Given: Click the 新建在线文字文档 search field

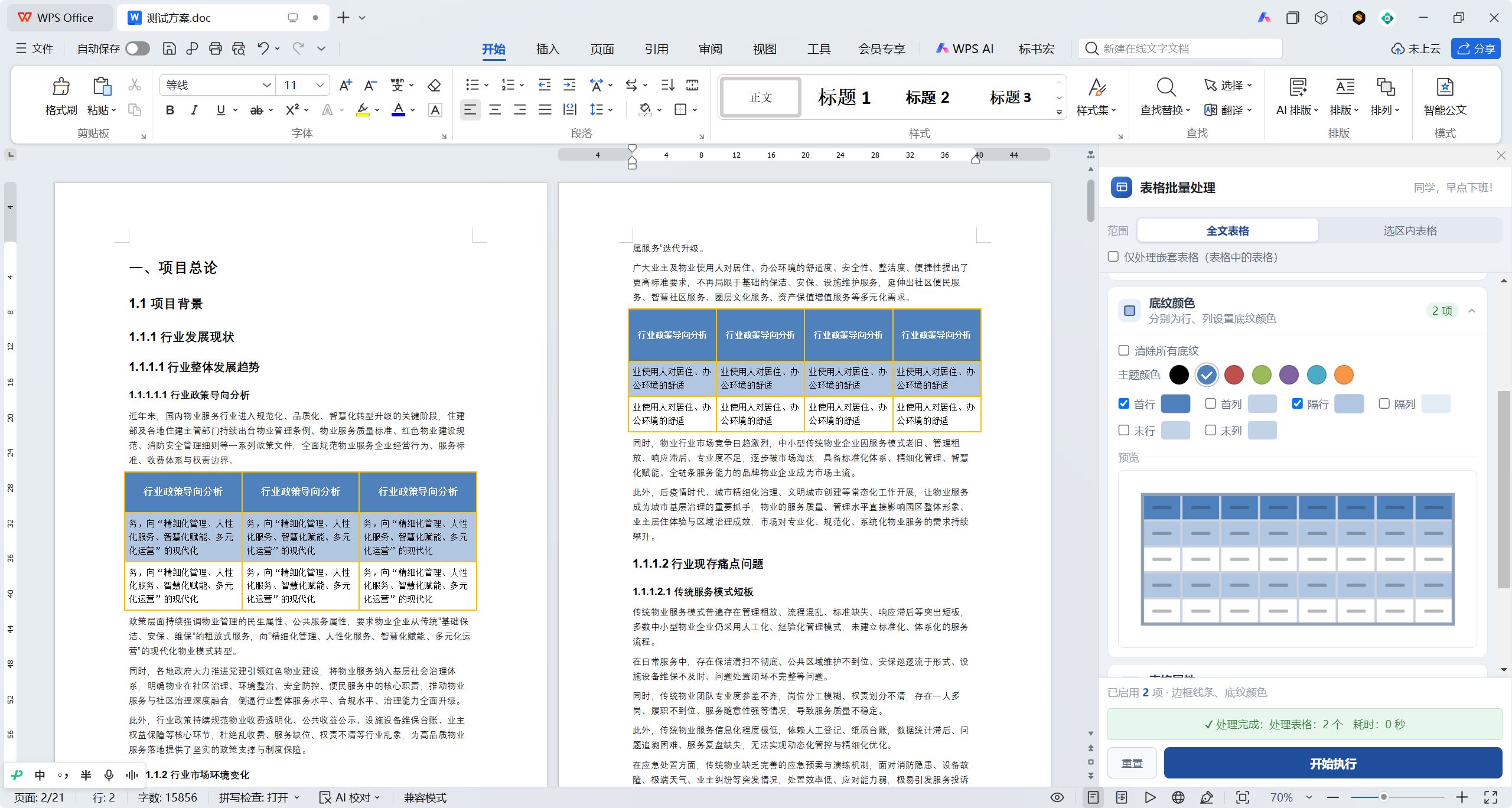Looking at the screenshot, I should click(x=1180, y=48).
